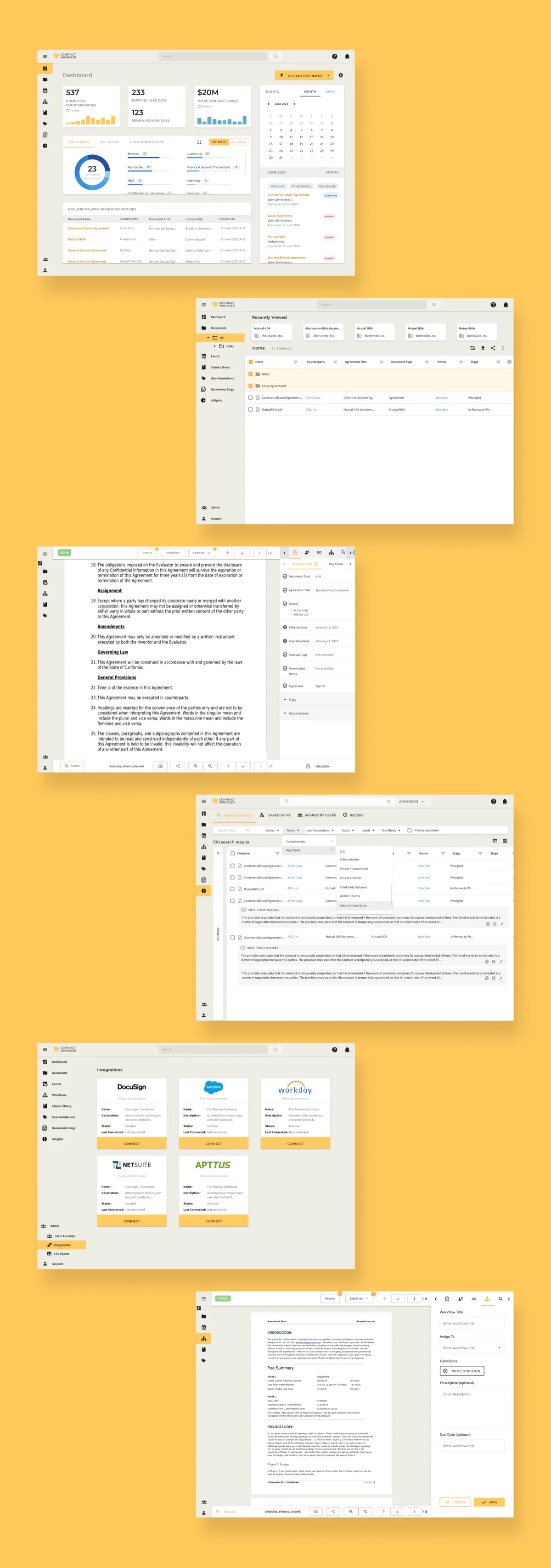
Task: Open hamburger menu on Dashboard screen
Action: click(x=45, y=56)
